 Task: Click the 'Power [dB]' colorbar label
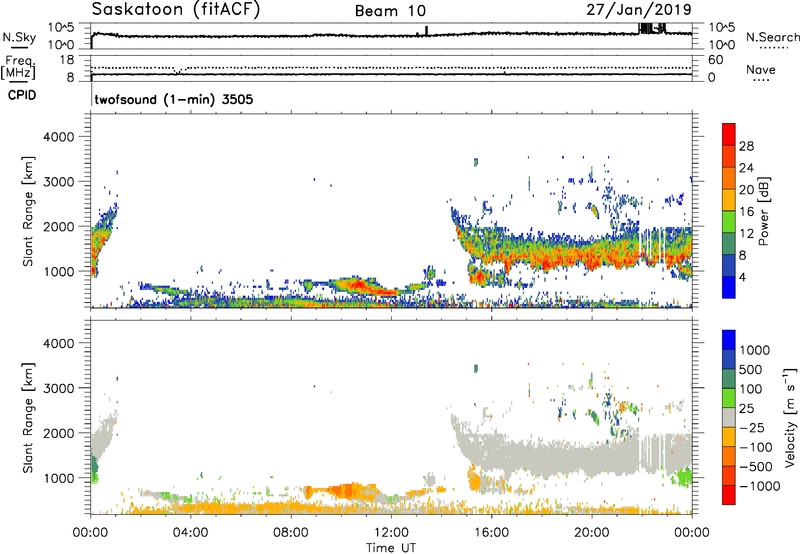click(764, 211)
